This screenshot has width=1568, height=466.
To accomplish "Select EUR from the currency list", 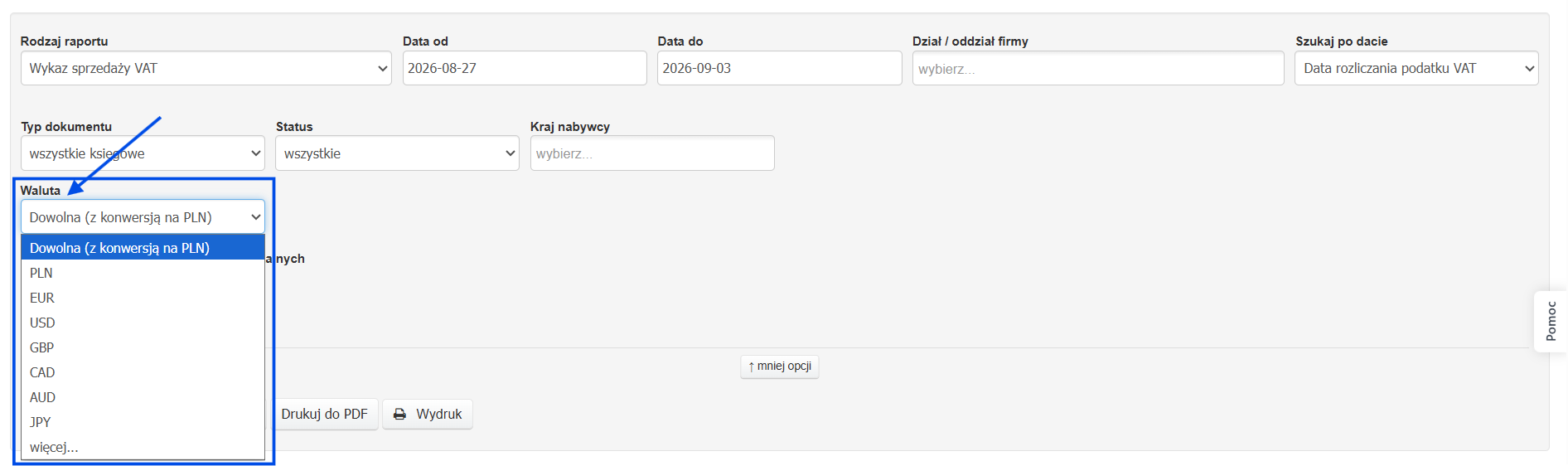I will (x=143, y=298).
